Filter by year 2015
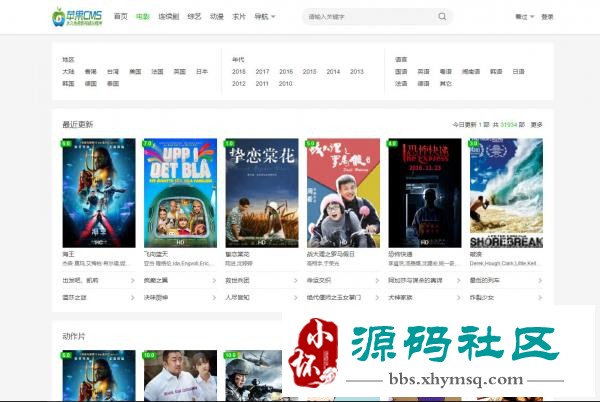 pos(310,72)
